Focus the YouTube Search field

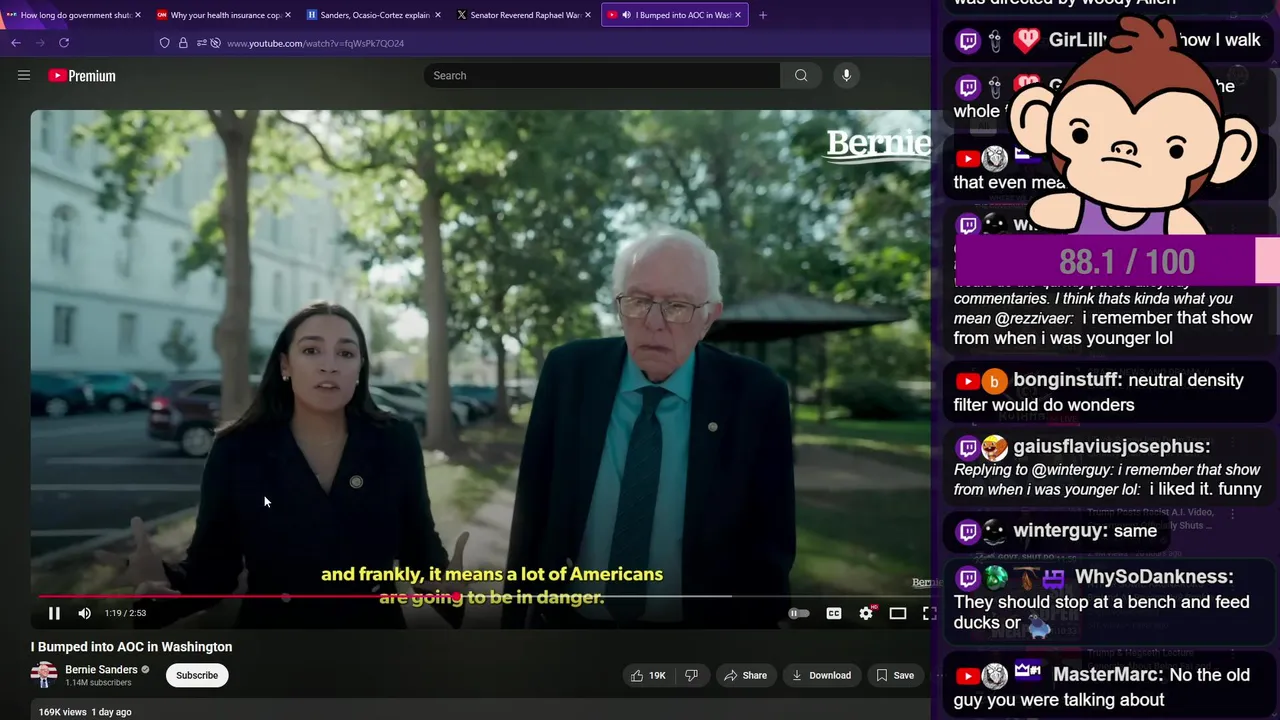click(602, 75)
